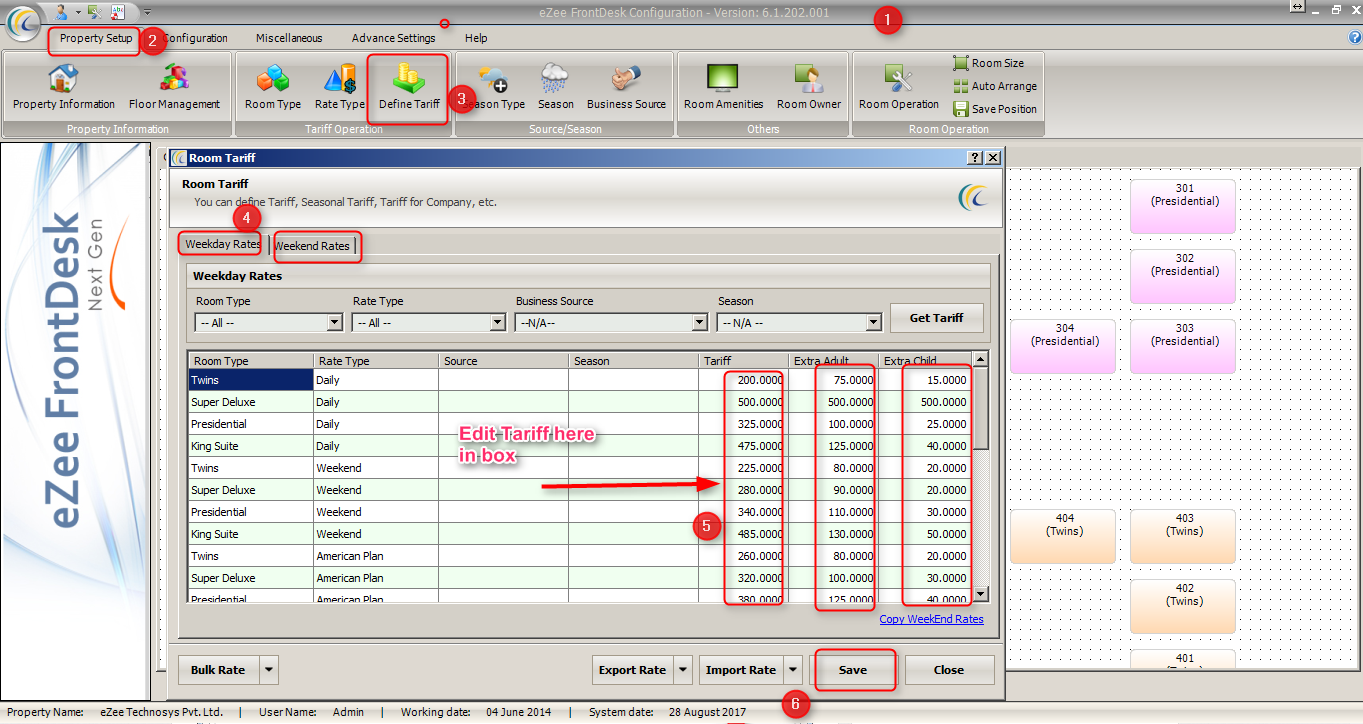Image resolution: width=1363 pixels, height=724 pixels.
Task: Expand the Room Type dropdown filter
Action: pyautogui.click(x=335, y=323)
